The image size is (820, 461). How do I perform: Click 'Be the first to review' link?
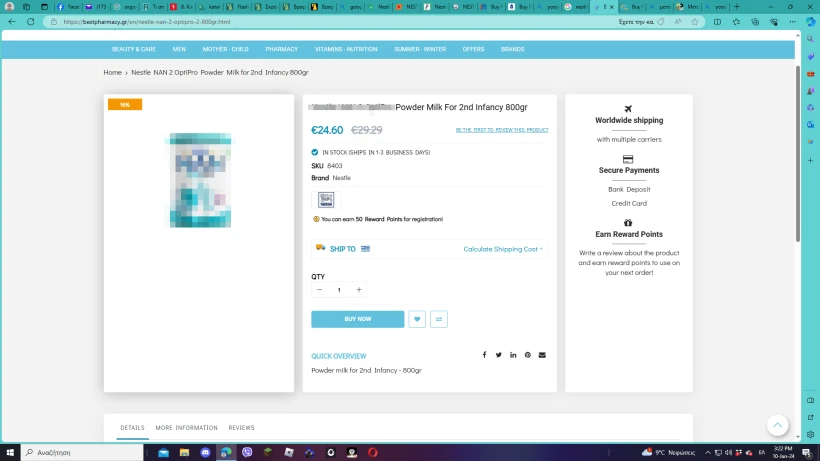pyautogui.click(x=501, y=130)
